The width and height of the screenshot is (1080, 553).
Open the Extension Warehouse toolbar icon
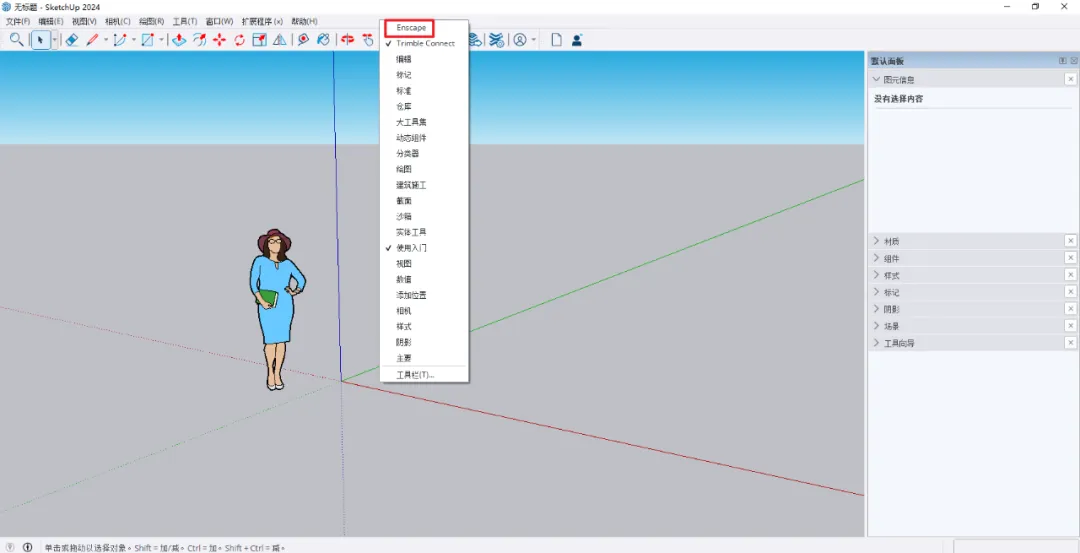click(x=496, y=40)
